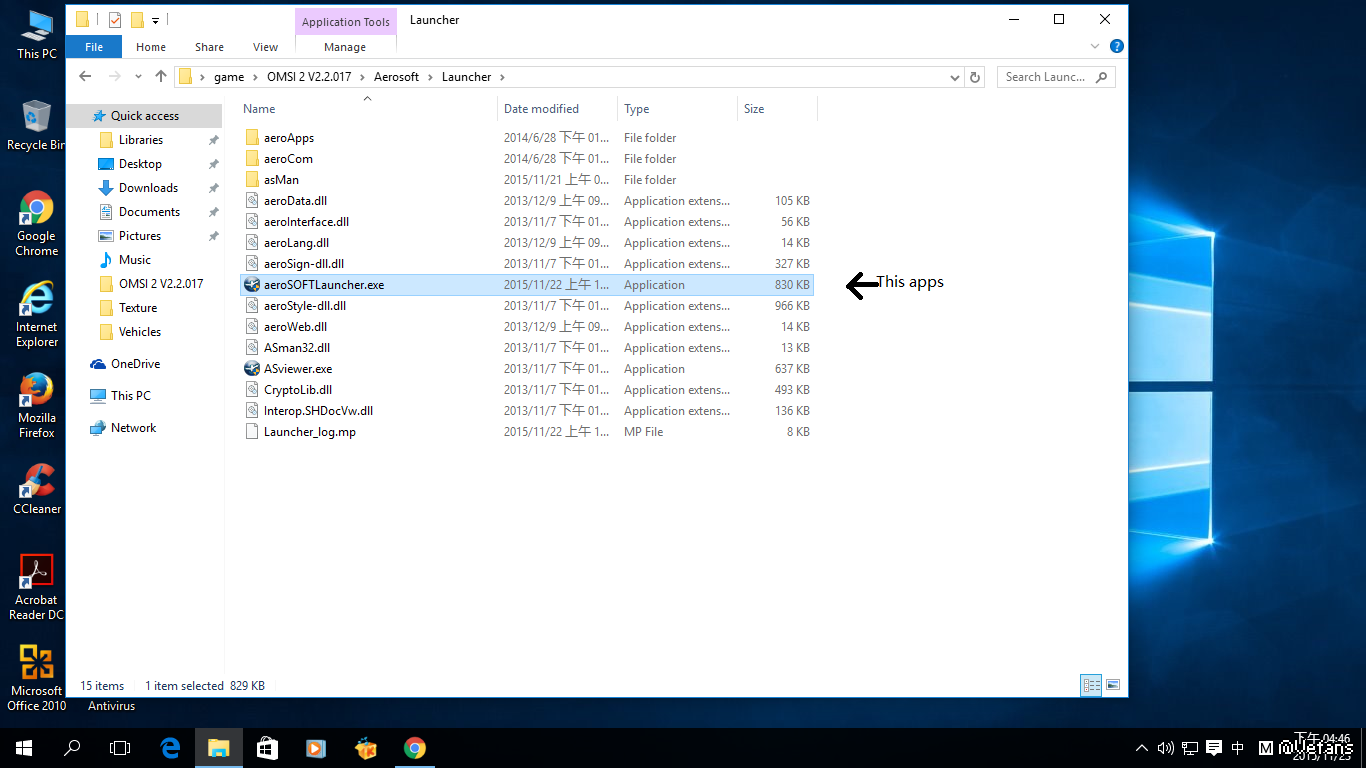The width and height of the screenshot is (1366, 768).
Task: Expand the chevron after Aerosoft in address bar
Action: 431,77
